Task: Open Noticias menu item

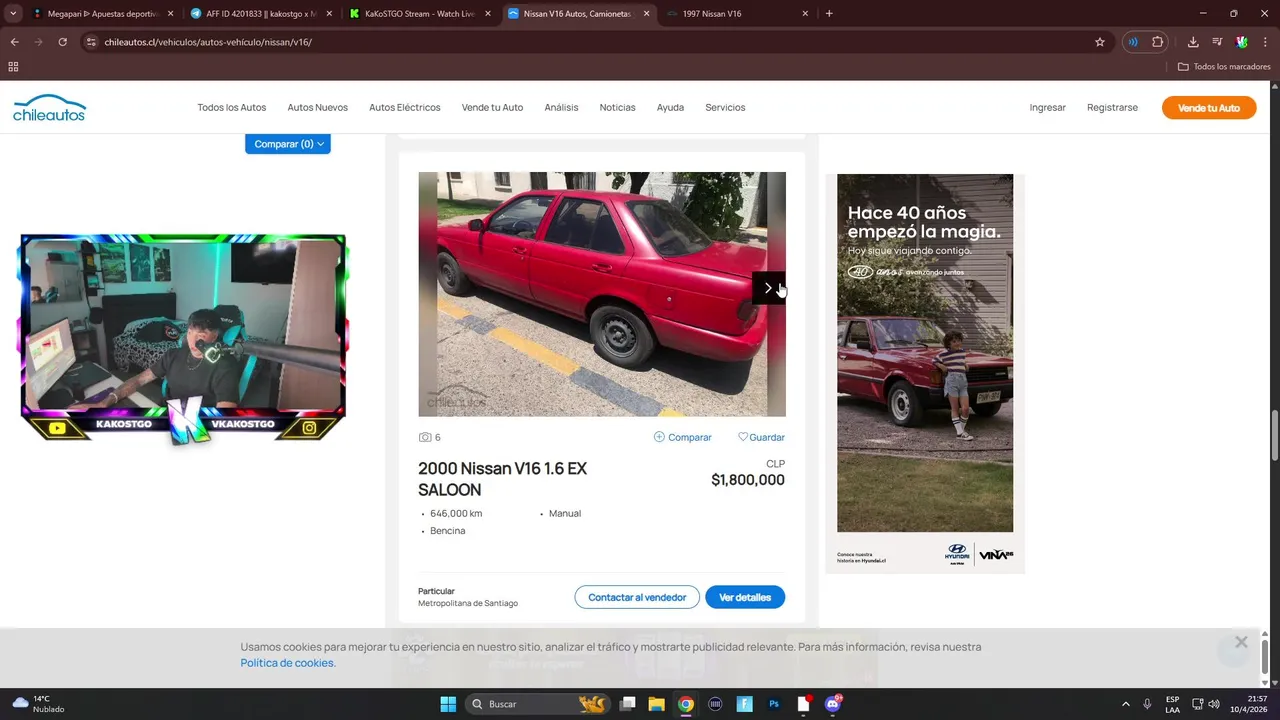Action: click(x=617, y=107)
